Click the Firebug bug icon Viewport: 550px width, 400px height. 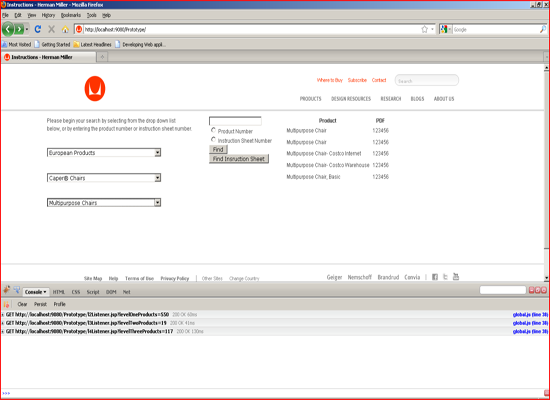[7, 290]
